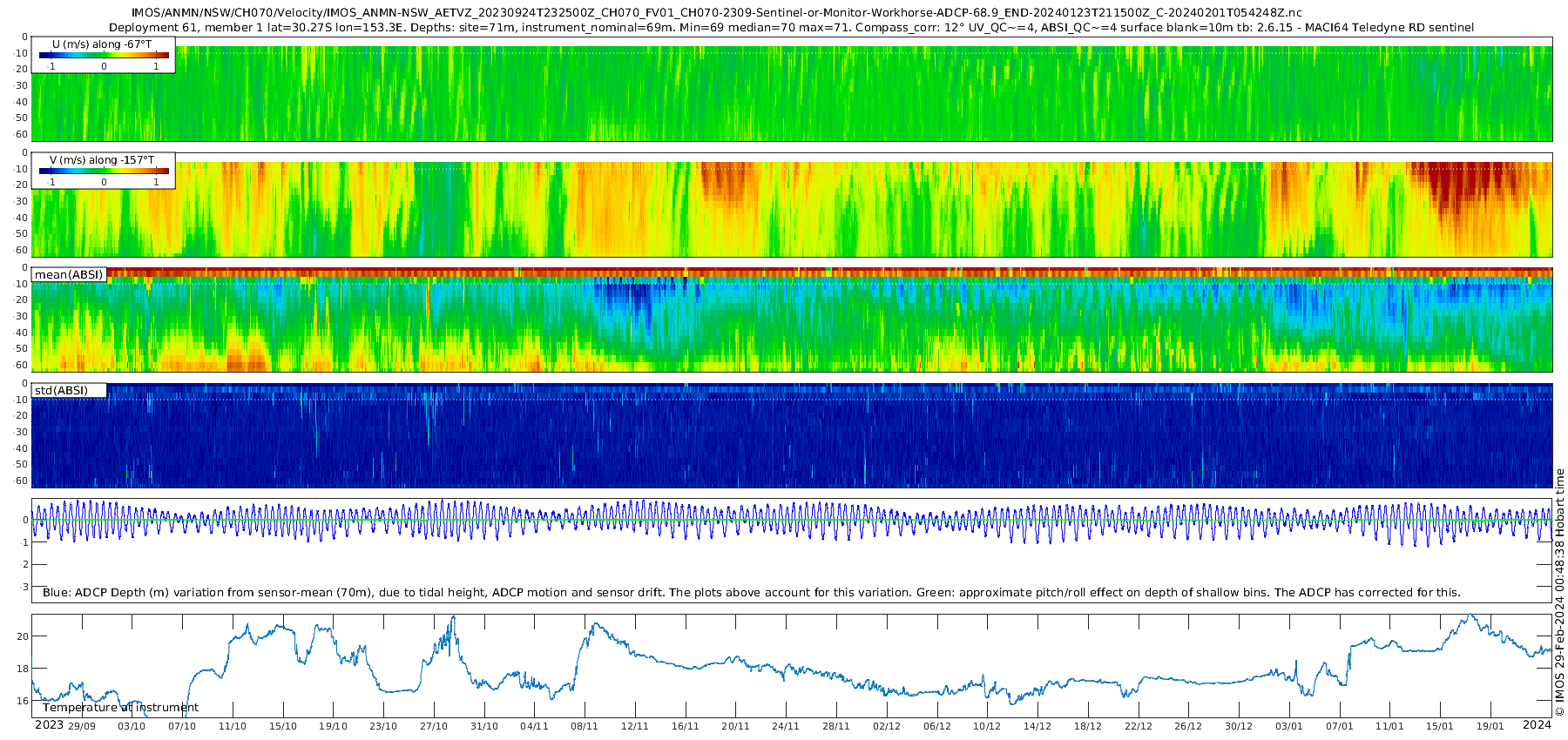
Task: Select the mean(ABSI) panel label
Action: [x=69, y=274]
